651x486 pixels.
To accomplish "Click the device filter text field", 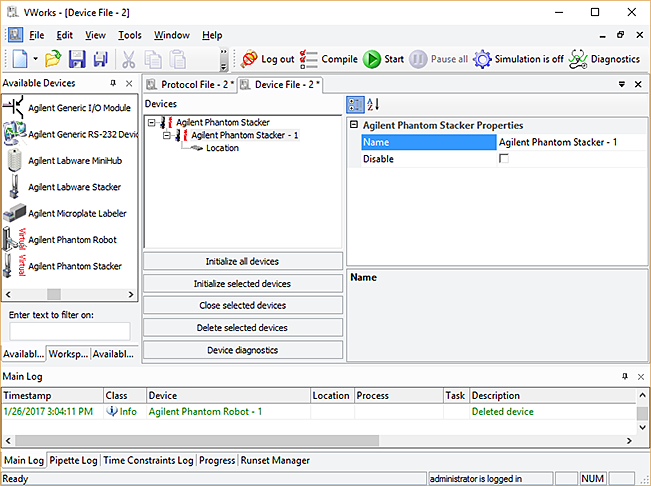I will (70, 331).
